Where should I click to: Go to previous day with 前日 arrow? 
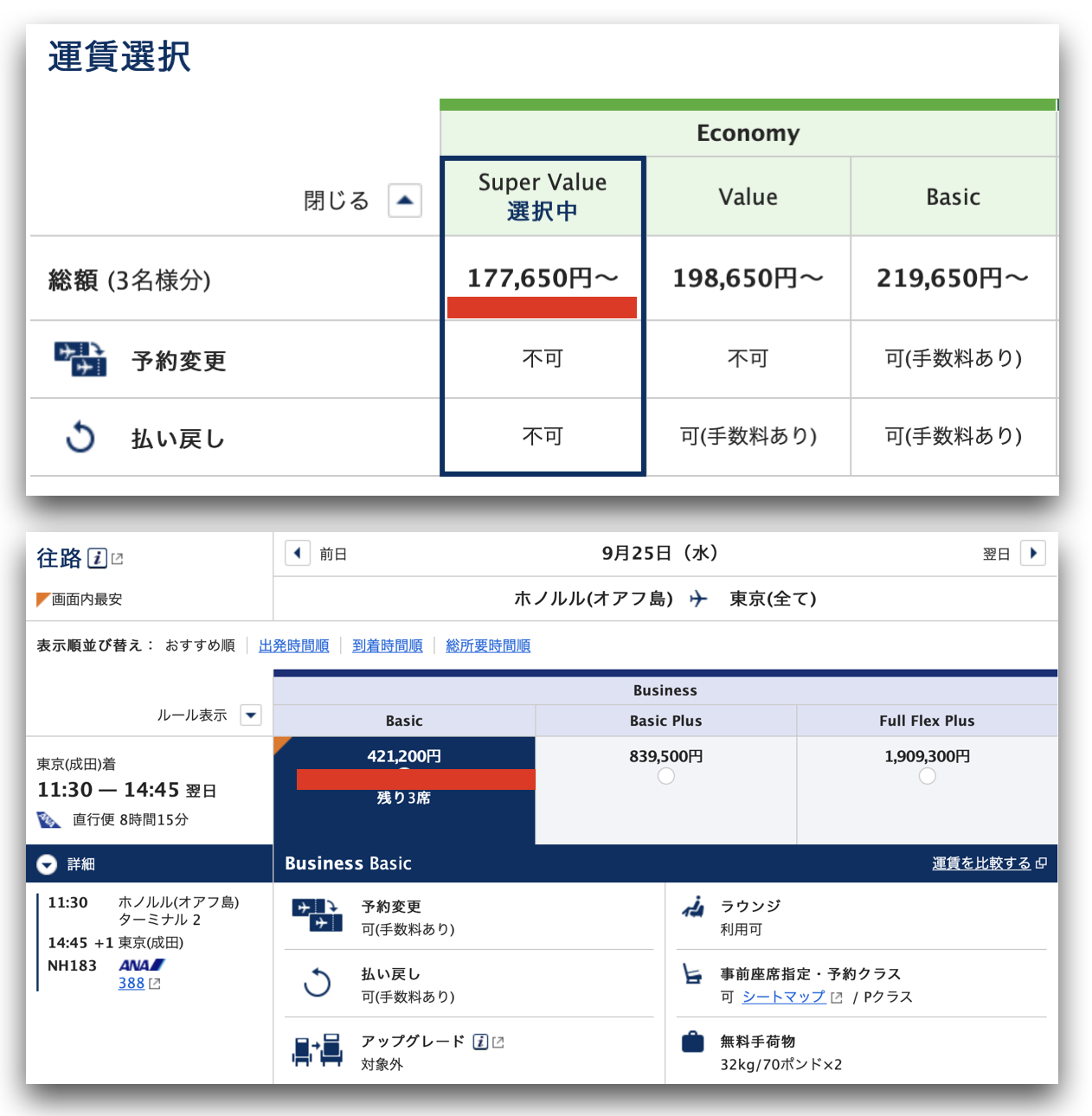click(298, 553)
